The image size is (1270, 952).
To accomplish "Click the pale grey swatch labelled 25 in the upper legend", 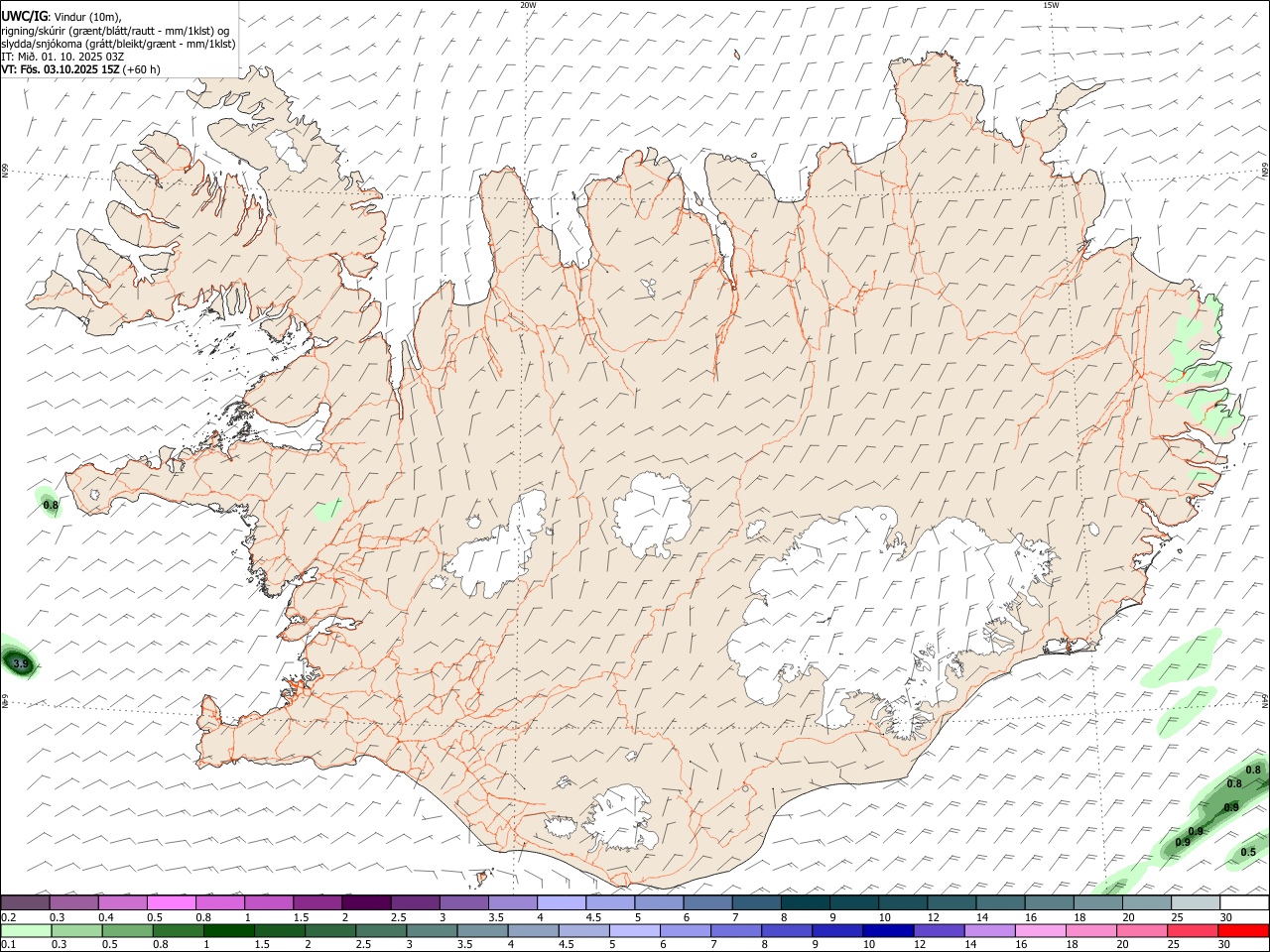I will coord(1194,902).
